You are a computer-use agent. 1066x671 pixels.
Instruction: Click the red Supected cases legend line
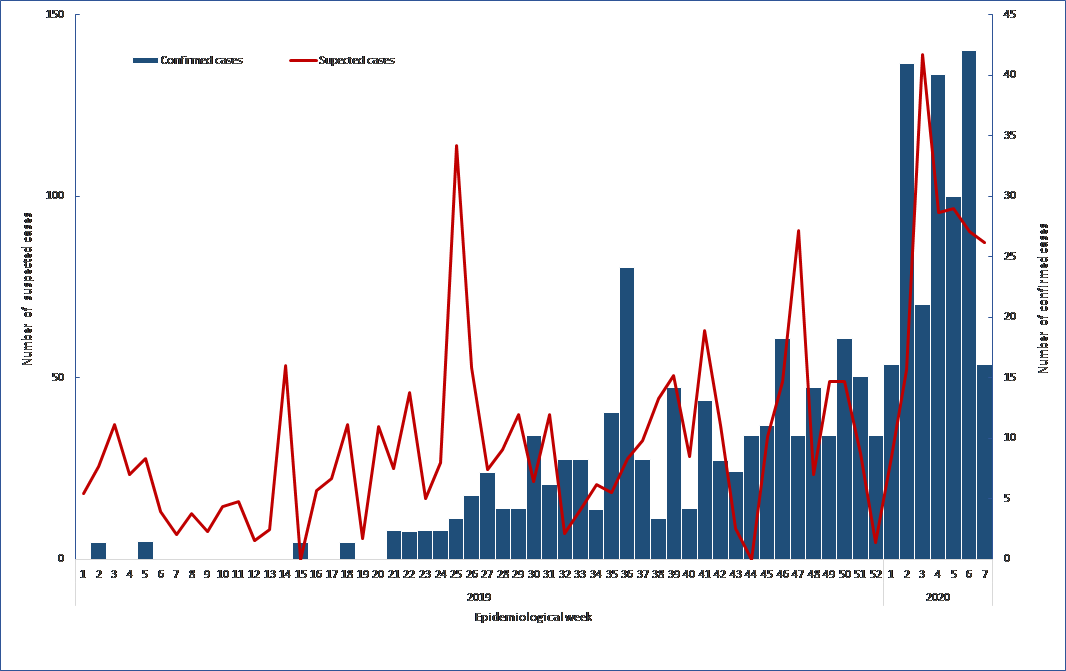point(302,61)
